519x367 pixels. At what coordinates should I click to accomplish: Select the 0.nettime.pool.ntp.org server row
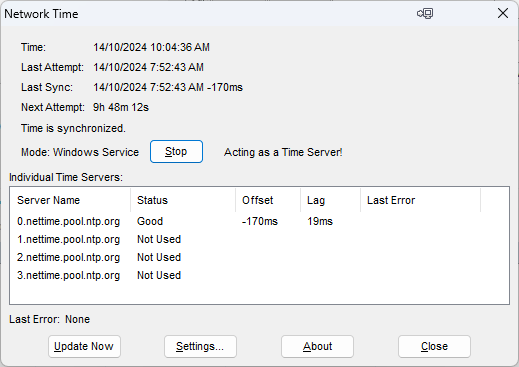point(259,221)
